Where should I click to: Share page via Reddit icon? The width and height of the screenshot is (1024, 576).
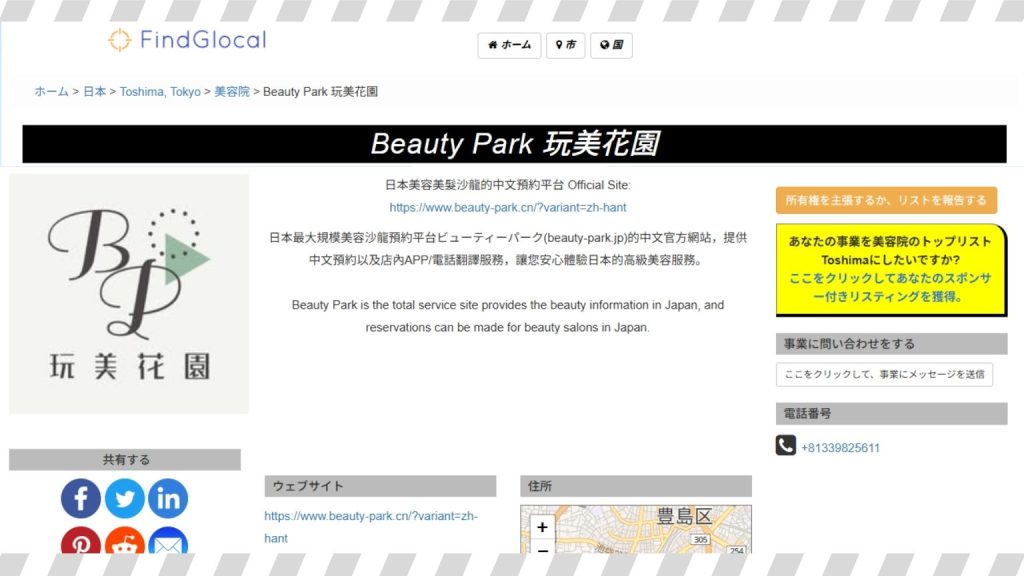point(125,542)
